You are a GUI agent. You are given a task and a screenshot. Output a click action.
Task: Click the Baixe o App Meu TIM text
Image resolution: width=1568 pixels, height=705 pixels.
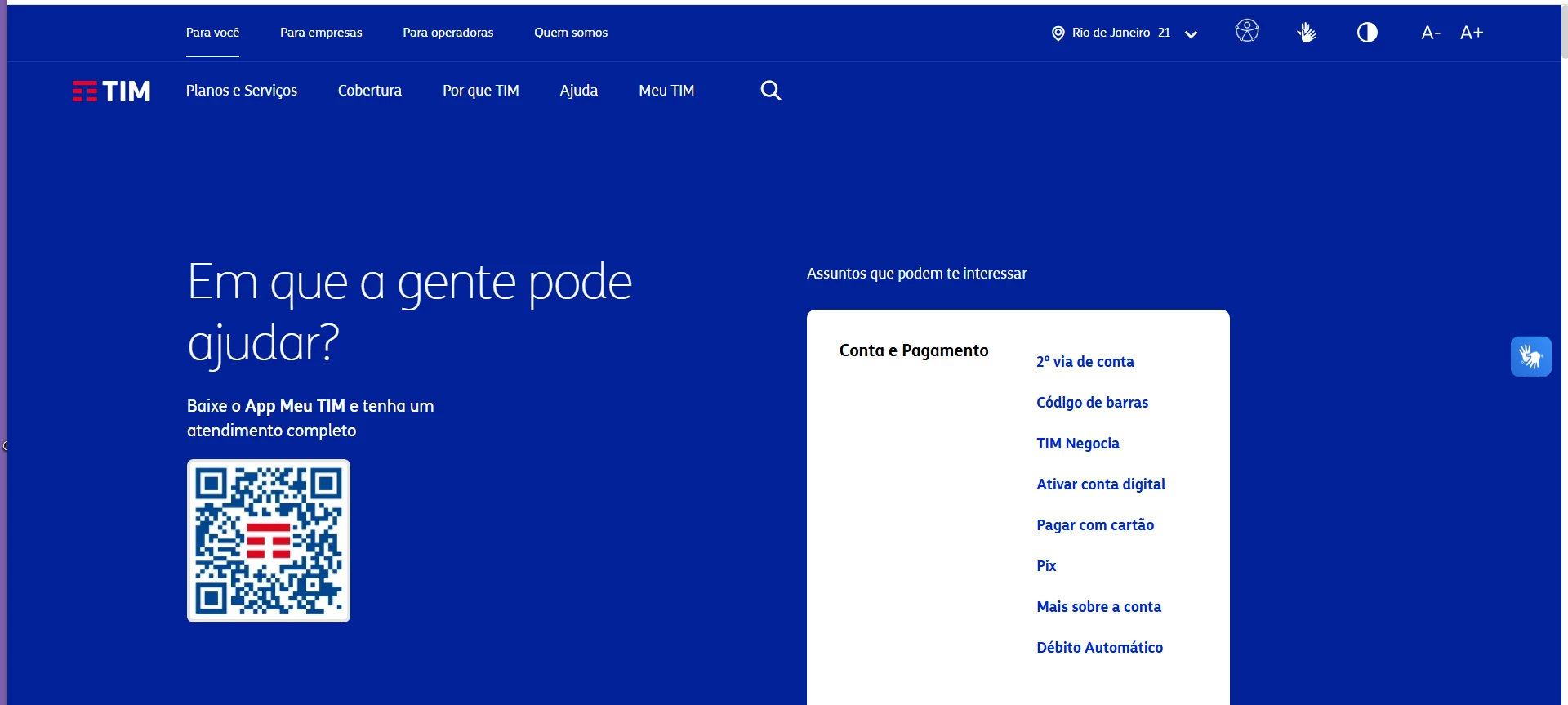(310, 418)
